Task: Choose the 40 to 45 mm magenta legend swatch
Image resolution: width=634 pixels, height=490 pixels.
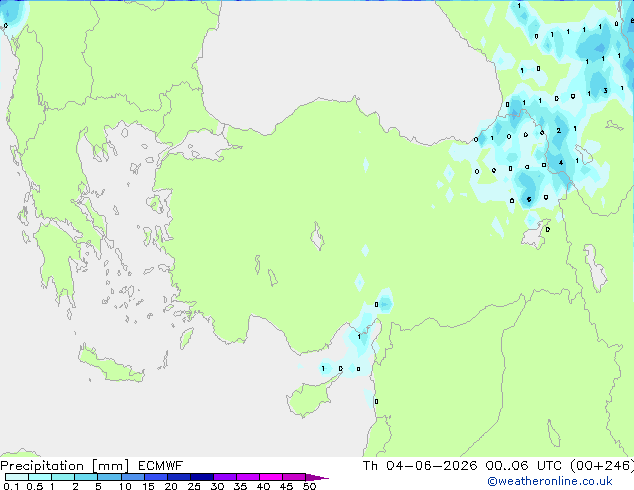Action: point(271,477)
